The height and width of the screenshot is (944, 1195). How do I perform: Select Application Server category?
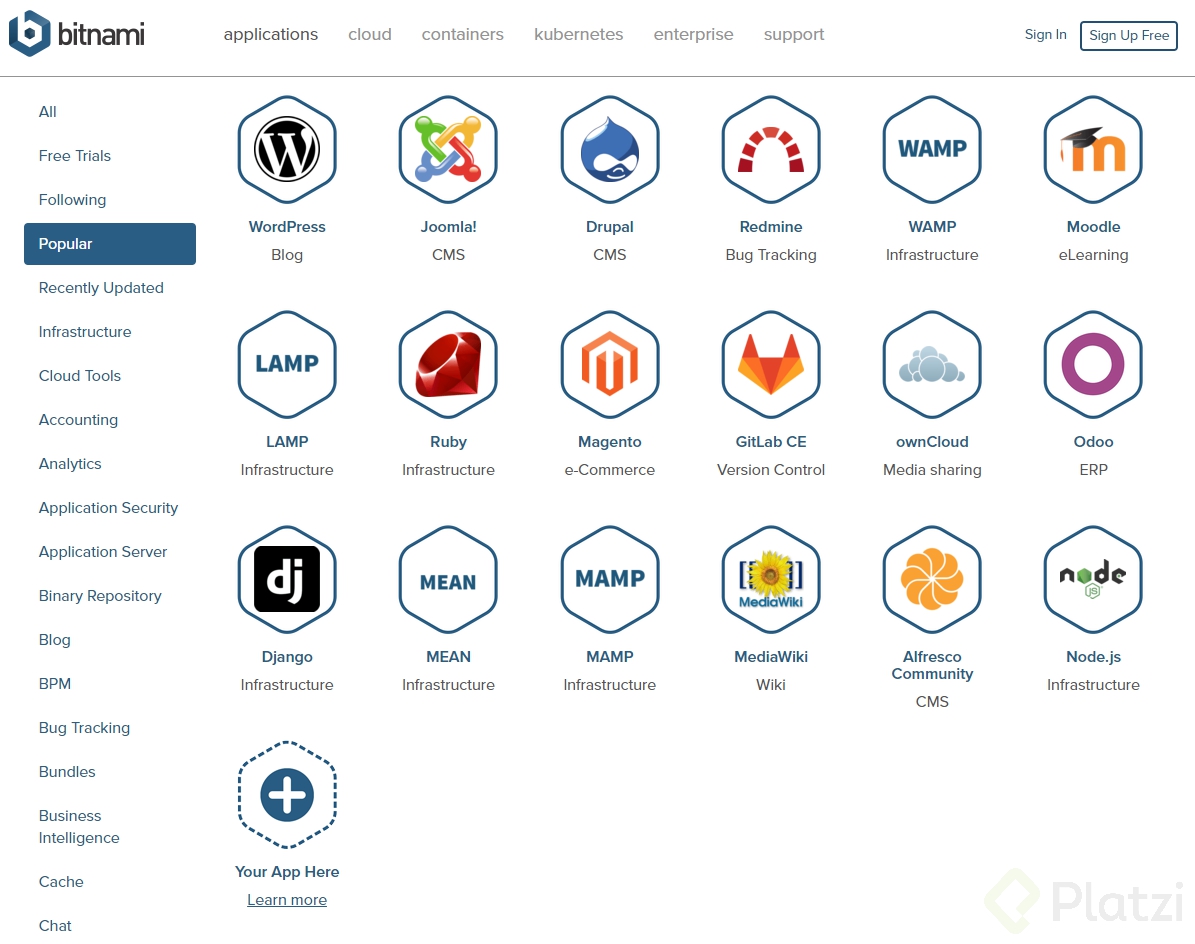[x=103, y=552]
